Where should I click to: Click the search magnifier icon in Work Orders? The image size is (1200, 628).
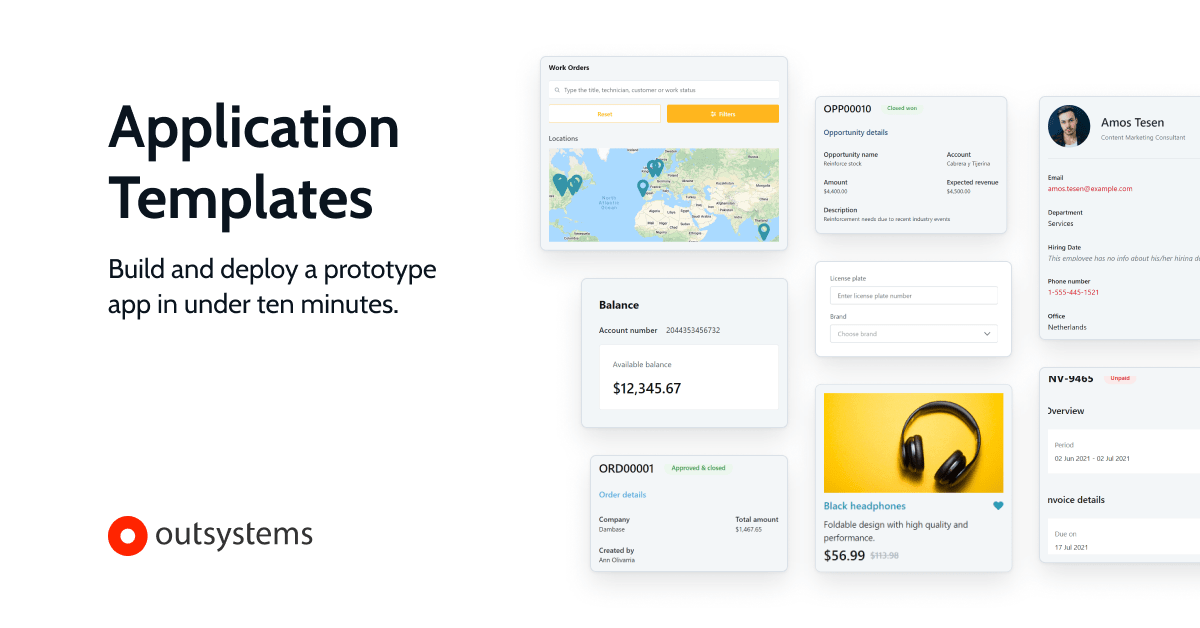[557, 90]
